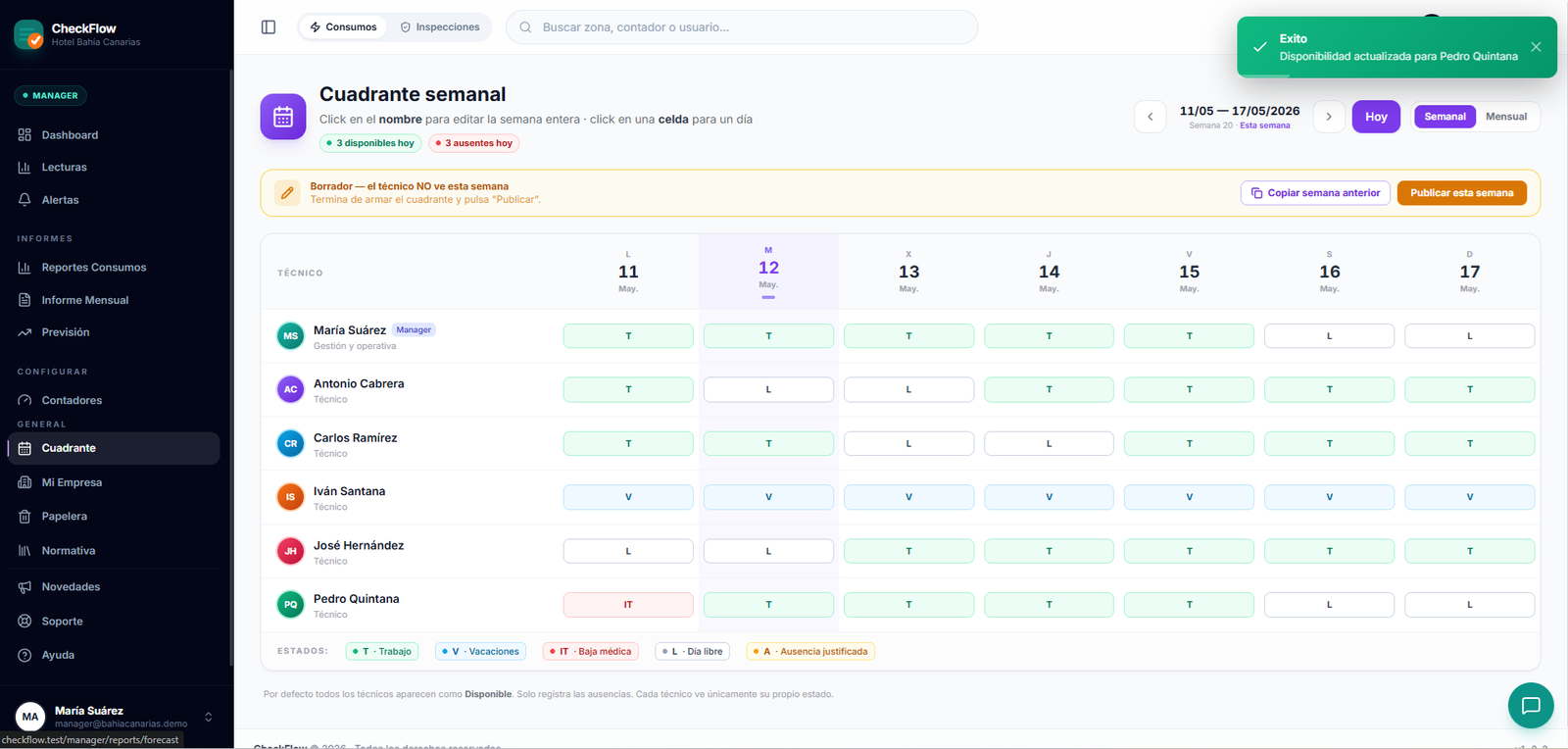The height and width of the screenshot is (749, 1568).
Task: Click the JH avatar for José Hernández
Action: click(291, 551)
